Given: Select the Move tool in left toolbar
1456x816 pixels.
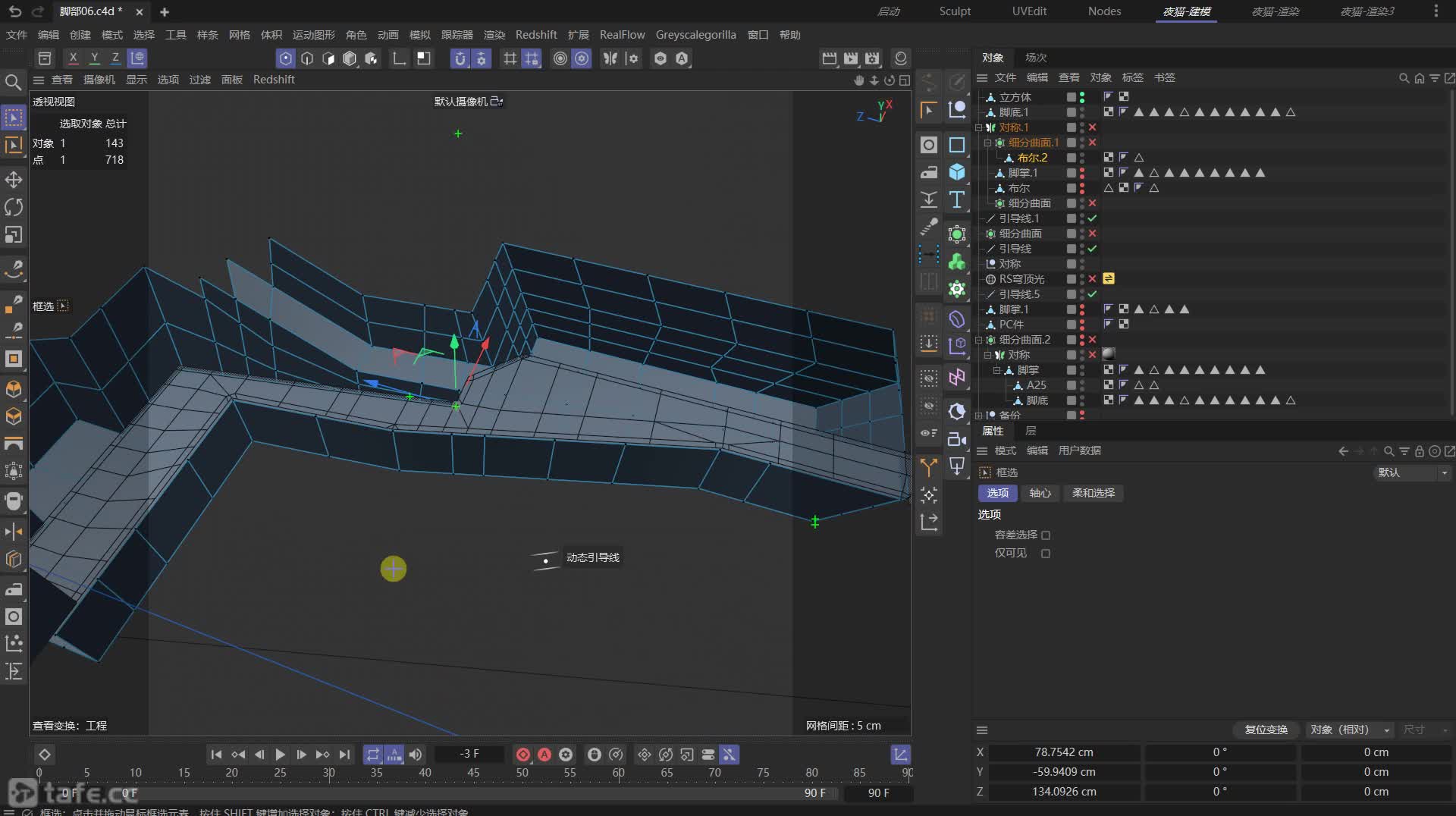Looking at the screenshot, I should (x=14, y=180).
